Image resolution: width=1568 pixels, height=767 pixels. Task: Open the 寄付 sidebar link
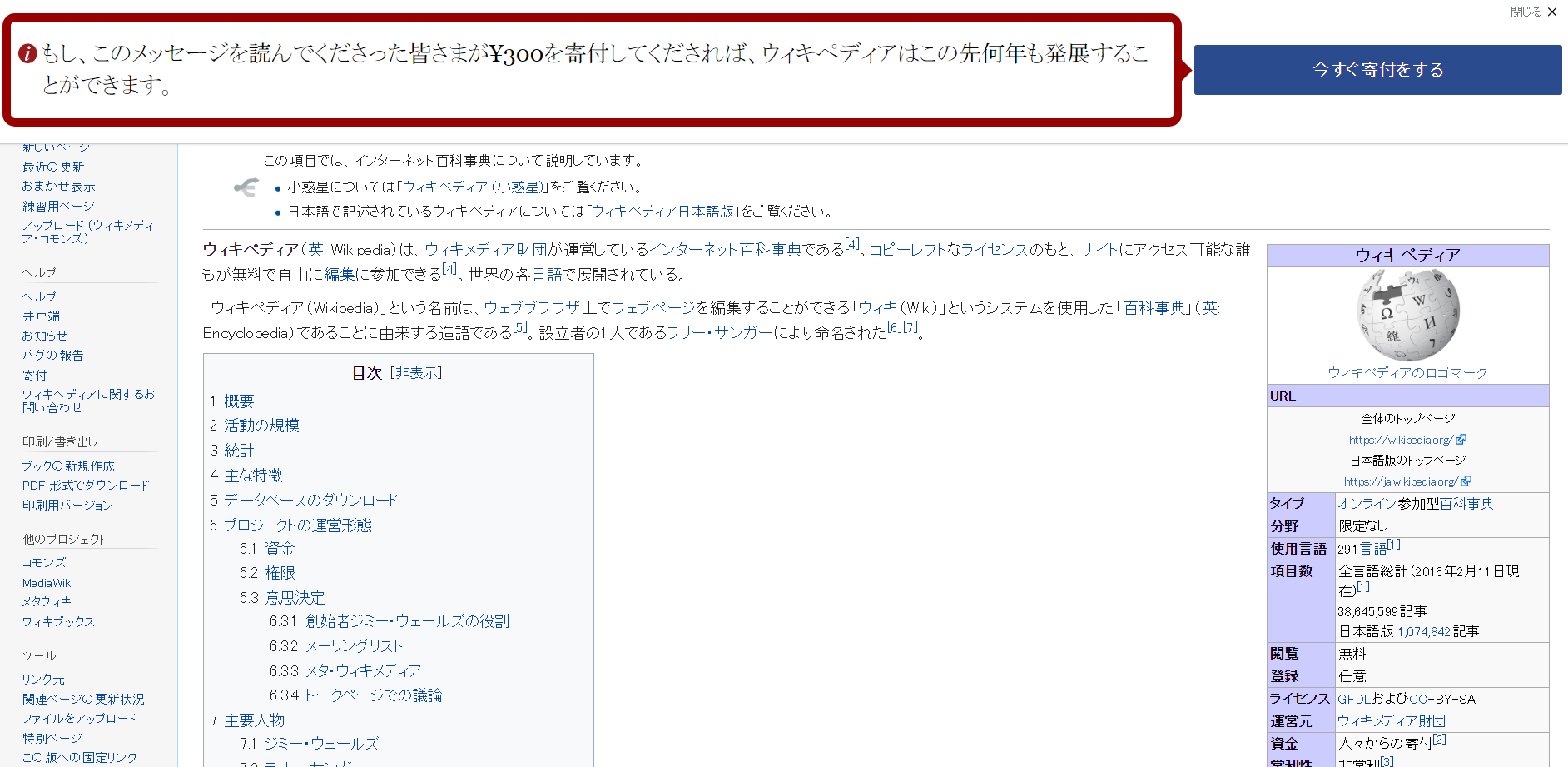tap(35, 375)
